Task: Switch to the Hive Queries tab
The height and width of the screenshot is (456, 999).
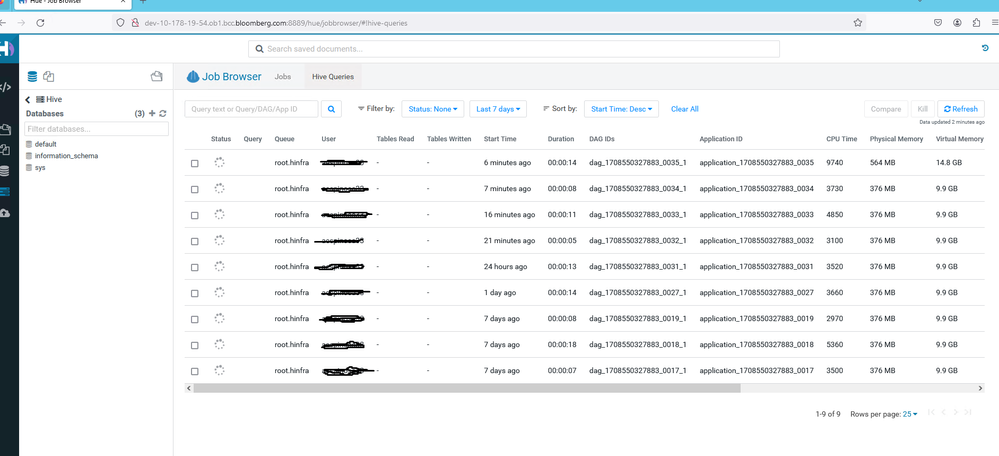Action: tap(333, 76)
